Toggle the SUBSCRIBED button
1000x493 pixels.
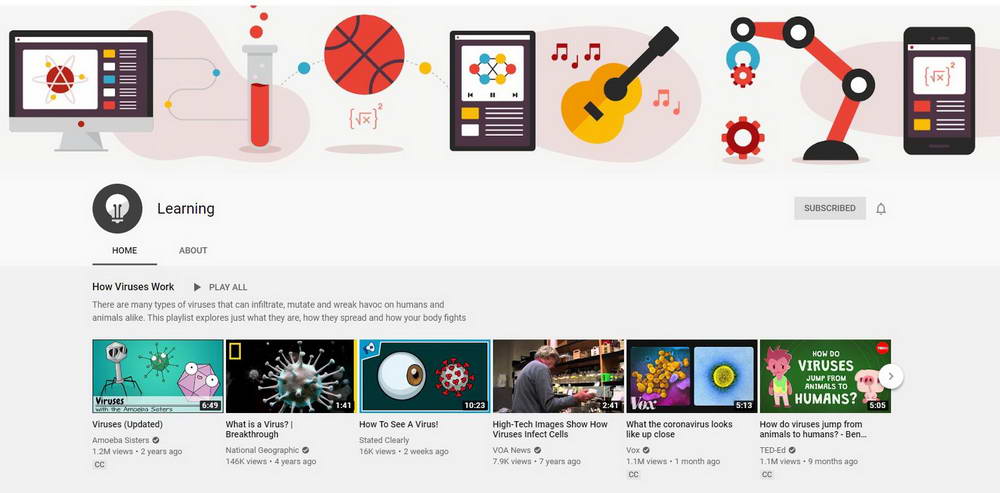(830, 208)
